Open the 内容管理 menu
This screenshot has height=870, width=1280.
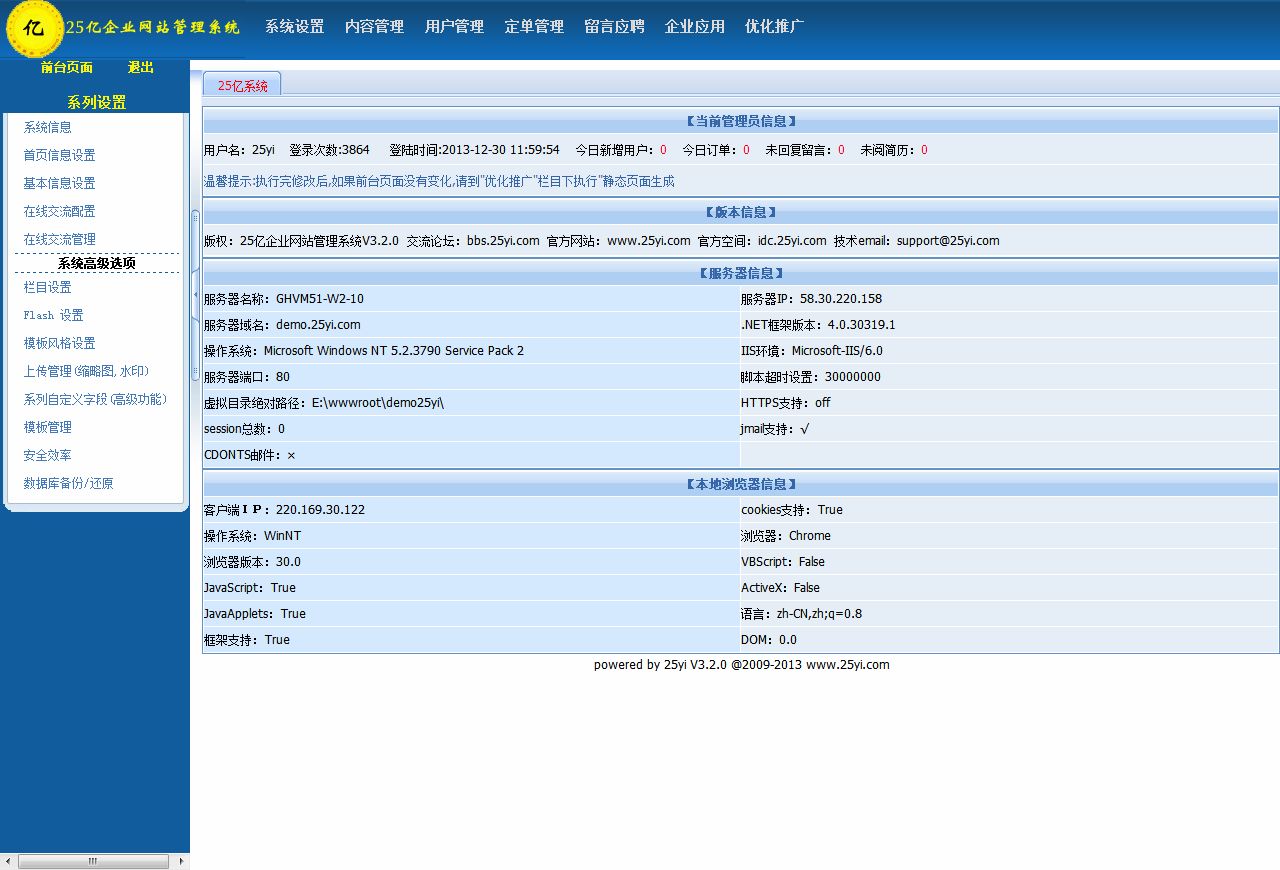374,27
